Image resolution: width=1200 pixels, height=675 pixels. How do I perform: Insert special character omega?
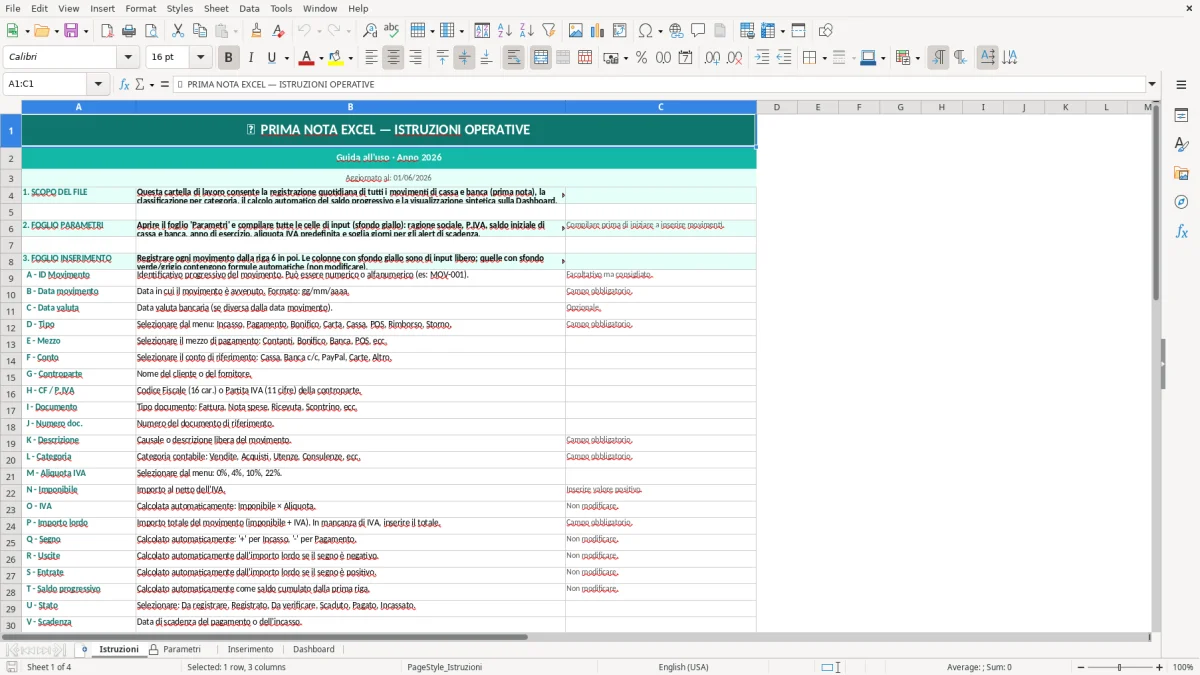point(645,31)
